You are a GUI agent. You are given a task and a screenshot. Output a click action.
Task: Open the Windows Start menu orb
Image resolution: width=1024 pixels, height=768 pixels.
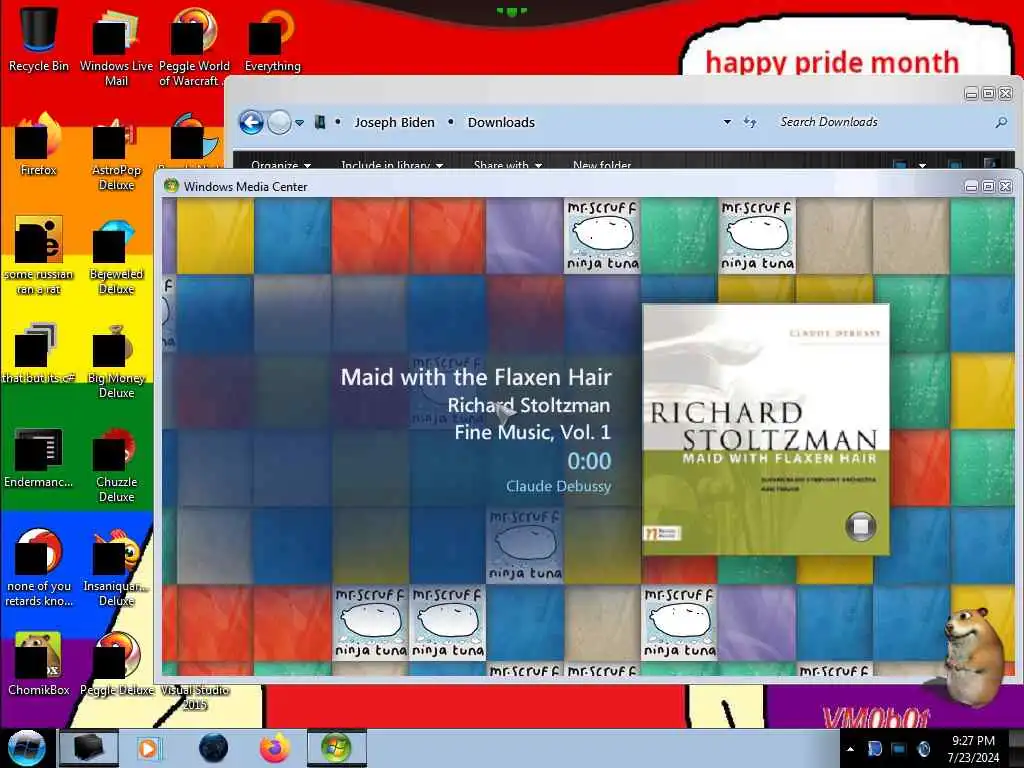point(27,748)
